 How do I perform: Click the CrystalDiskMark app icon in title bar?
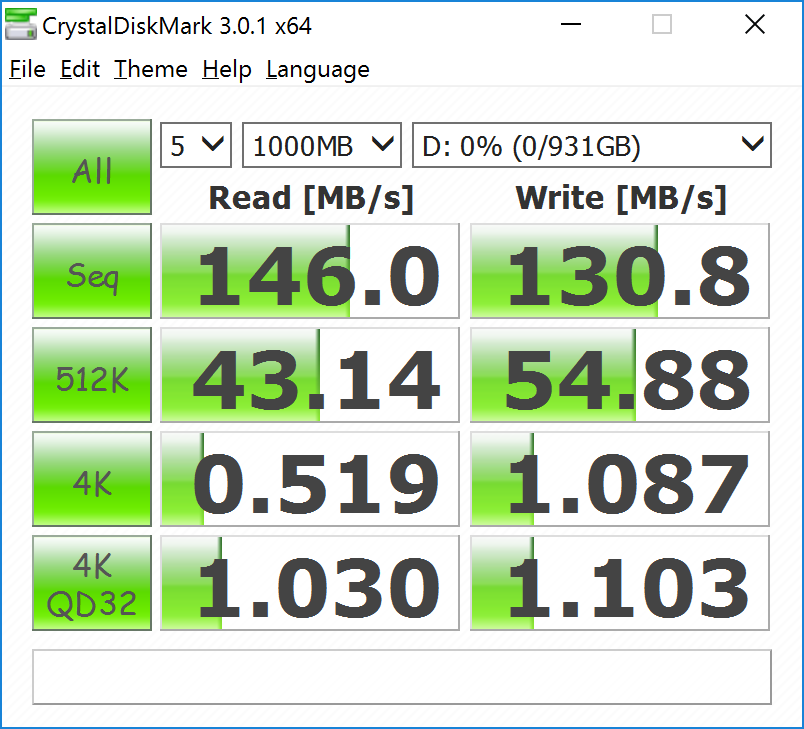pyautogui.click(x=21, y=25)
